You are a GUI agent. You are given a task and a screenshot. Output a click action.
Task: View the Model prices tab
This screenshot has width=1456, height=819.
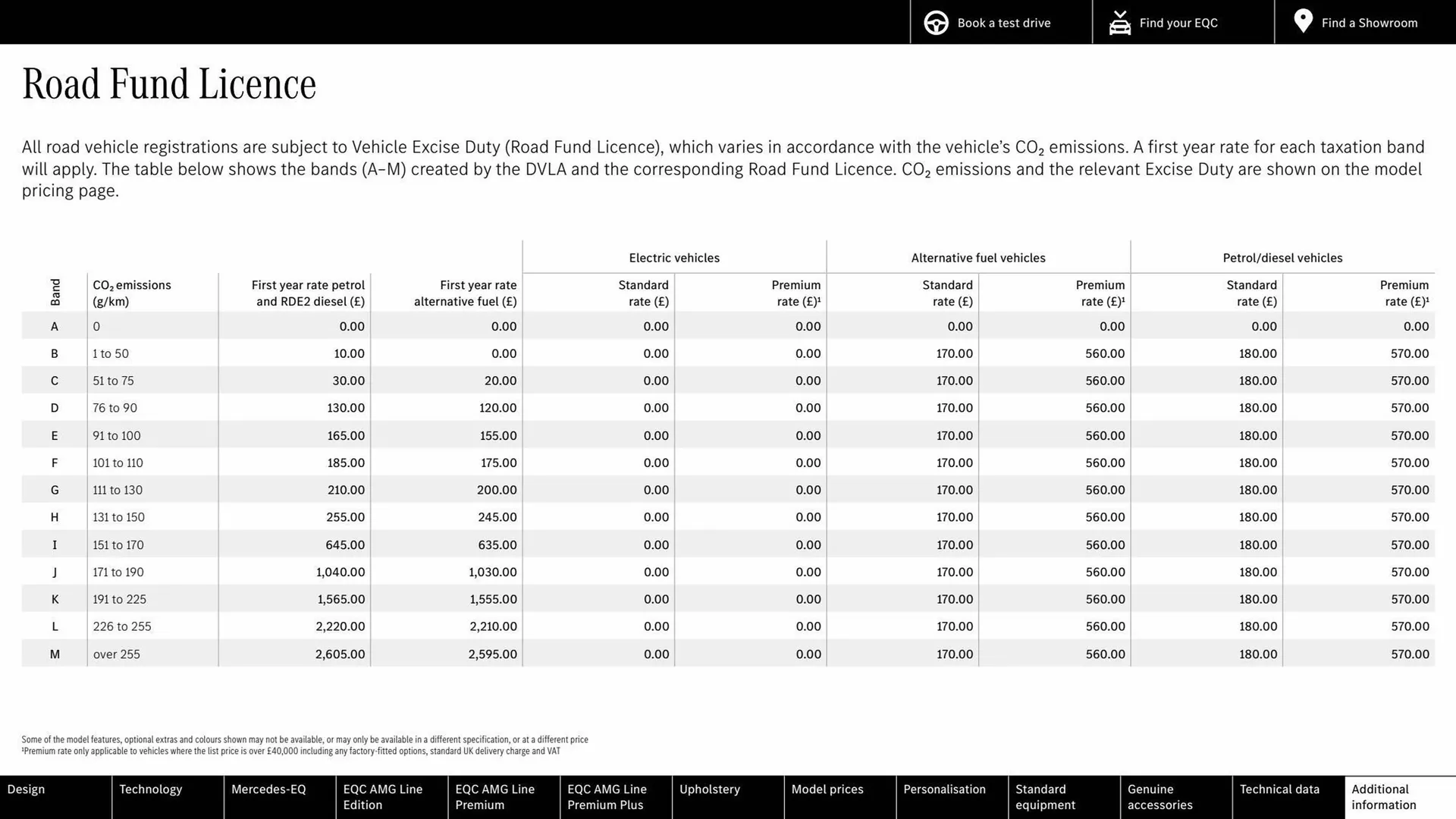click(839, 797)
